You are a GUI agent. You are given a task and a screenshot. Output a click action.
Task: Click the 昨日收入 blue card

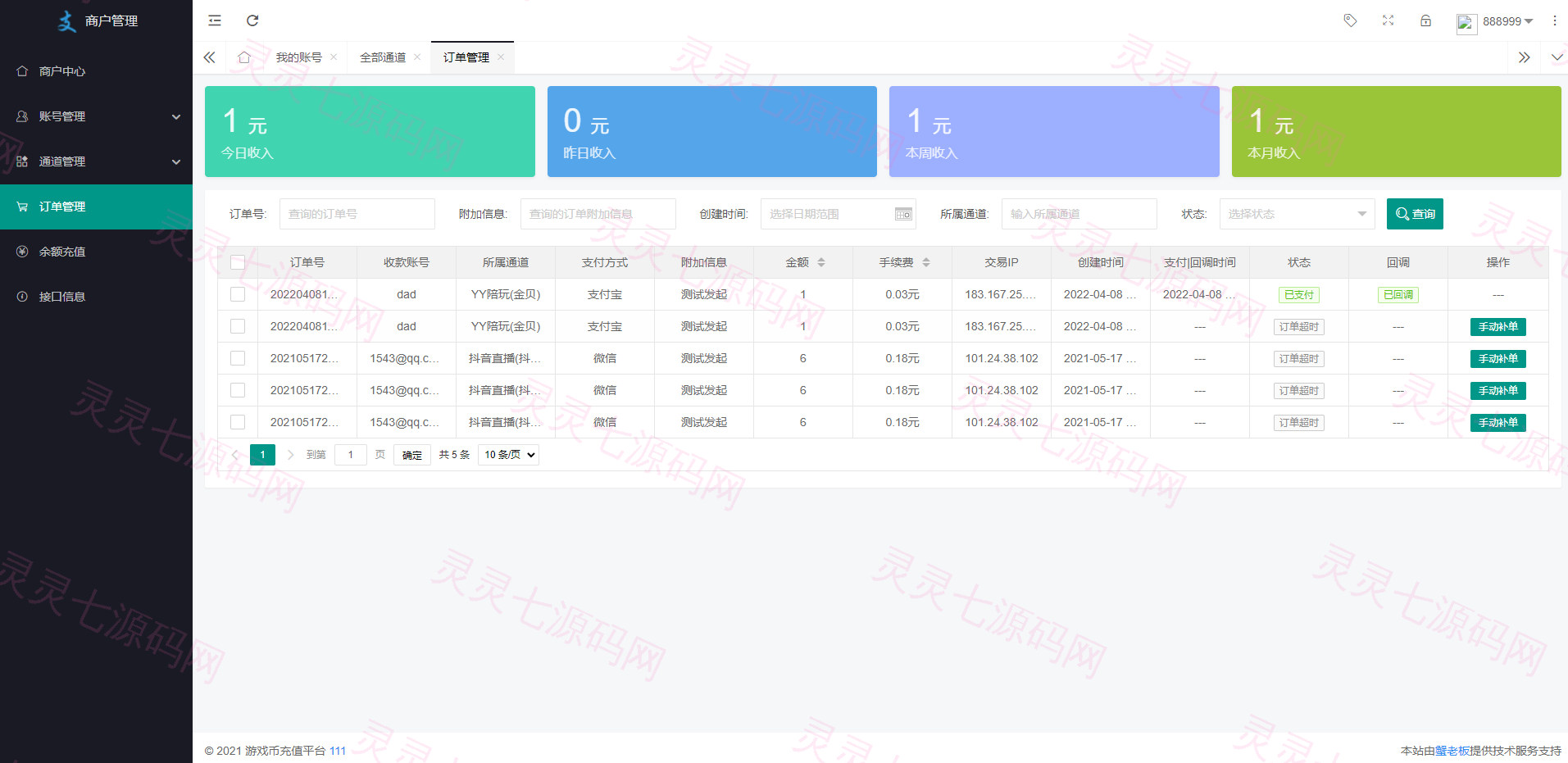(712, 131)
